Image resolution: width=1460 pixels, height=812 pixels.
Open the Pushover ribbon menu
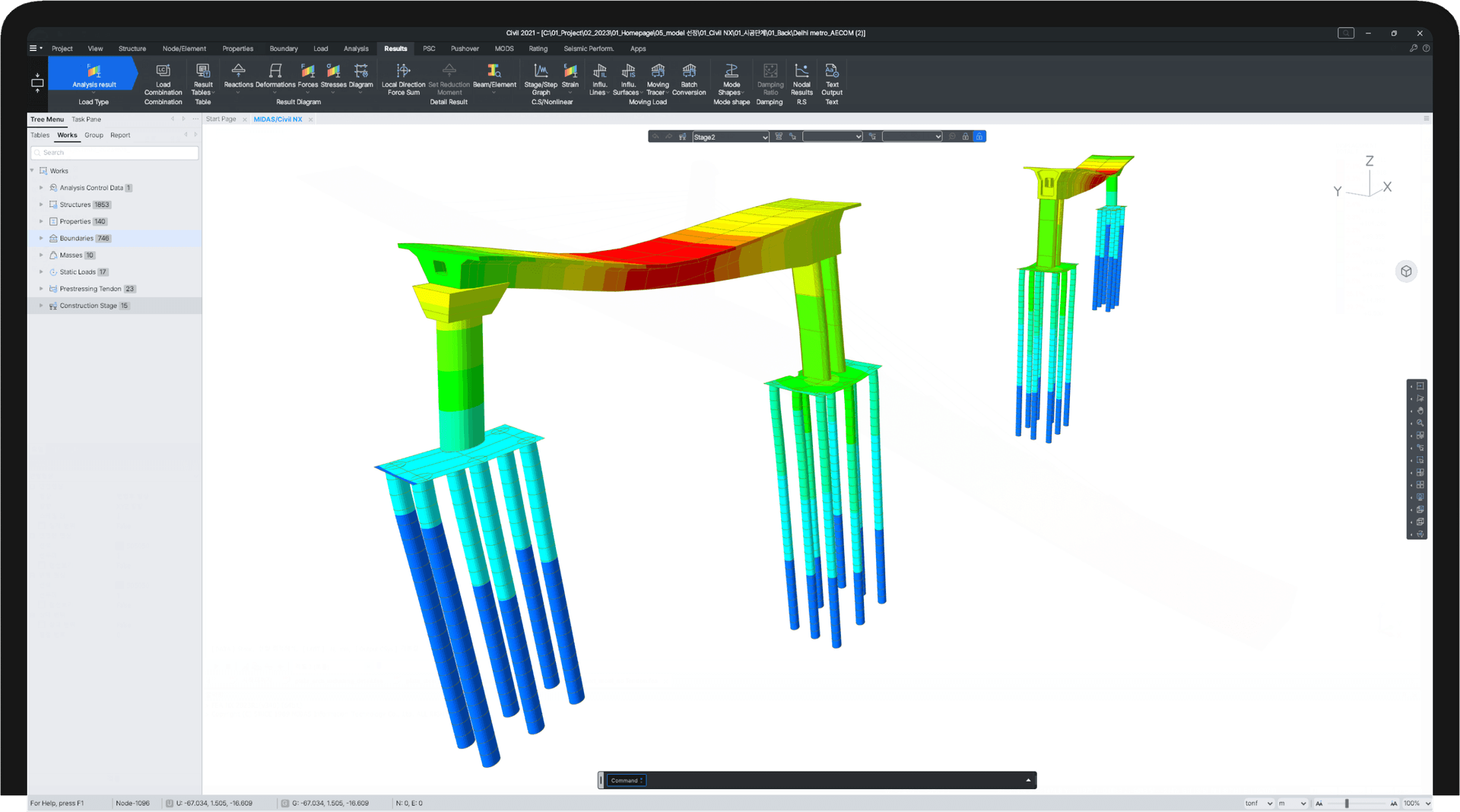[465, 49]
